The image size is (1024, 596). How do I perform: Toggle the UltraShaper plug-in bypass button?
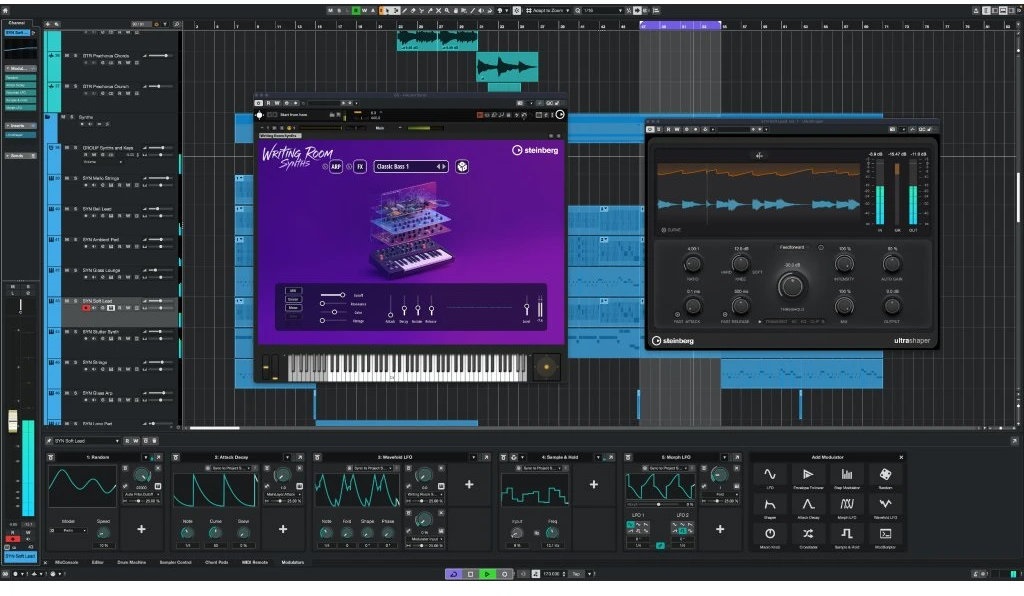(650, 129)
